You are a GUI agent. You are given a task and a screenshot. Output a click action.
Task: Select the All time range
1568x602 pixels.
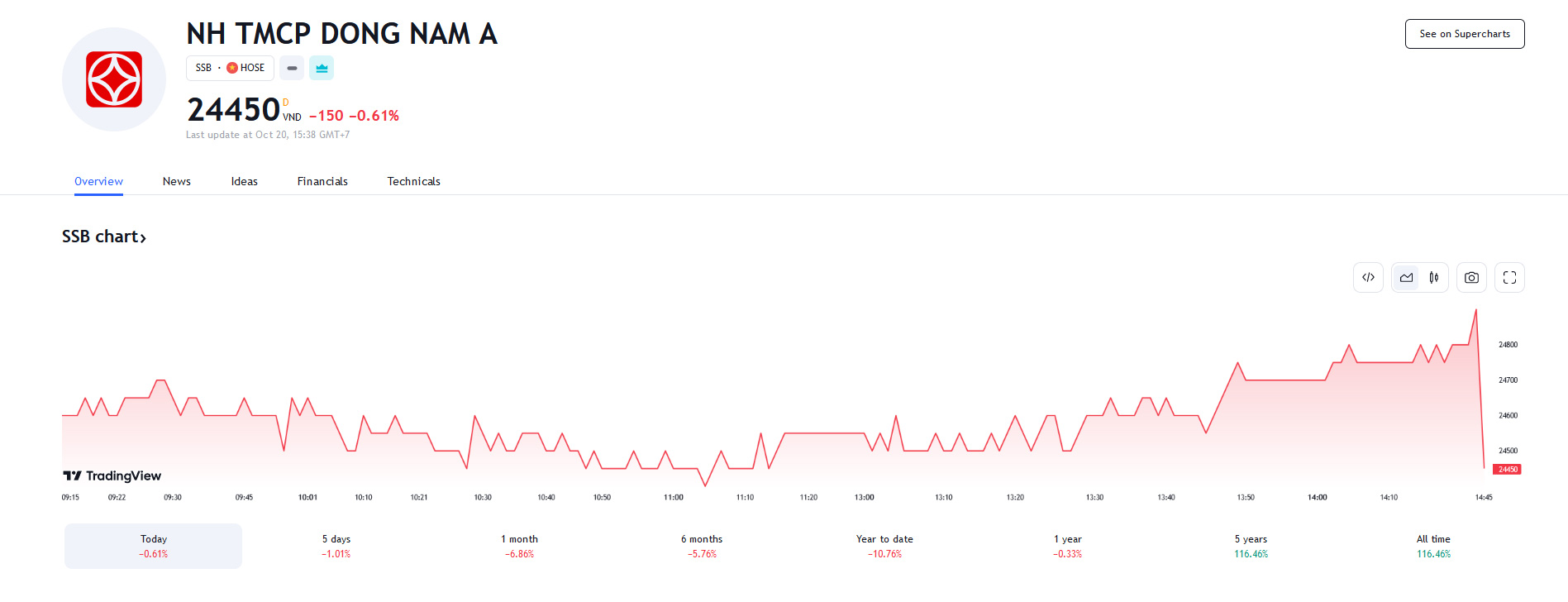[x=1433, y=546]
